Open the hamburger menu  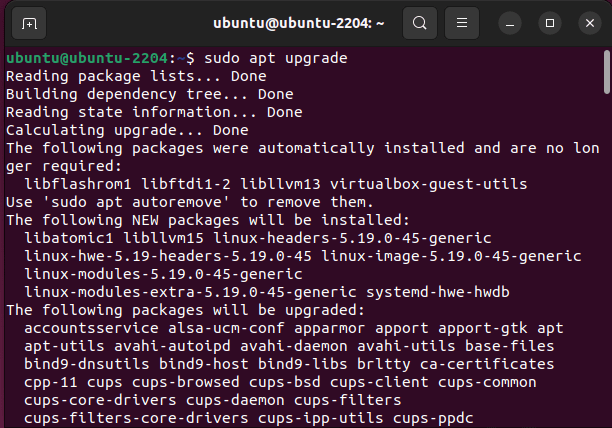462,23
